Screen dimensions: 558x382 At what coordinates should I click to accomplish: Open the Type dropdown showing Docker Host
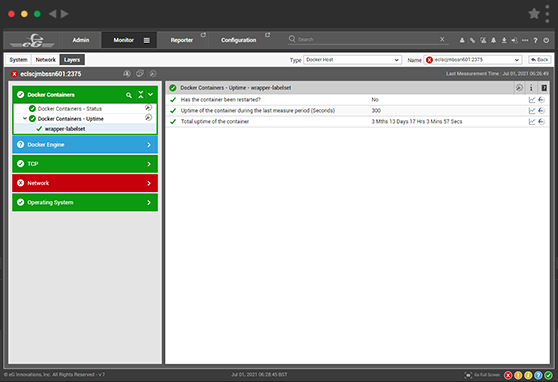tap(352, 60)
